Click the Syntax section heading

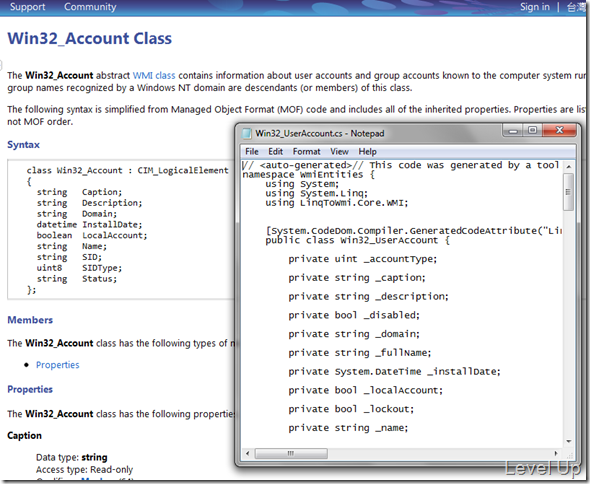point(23,145)
